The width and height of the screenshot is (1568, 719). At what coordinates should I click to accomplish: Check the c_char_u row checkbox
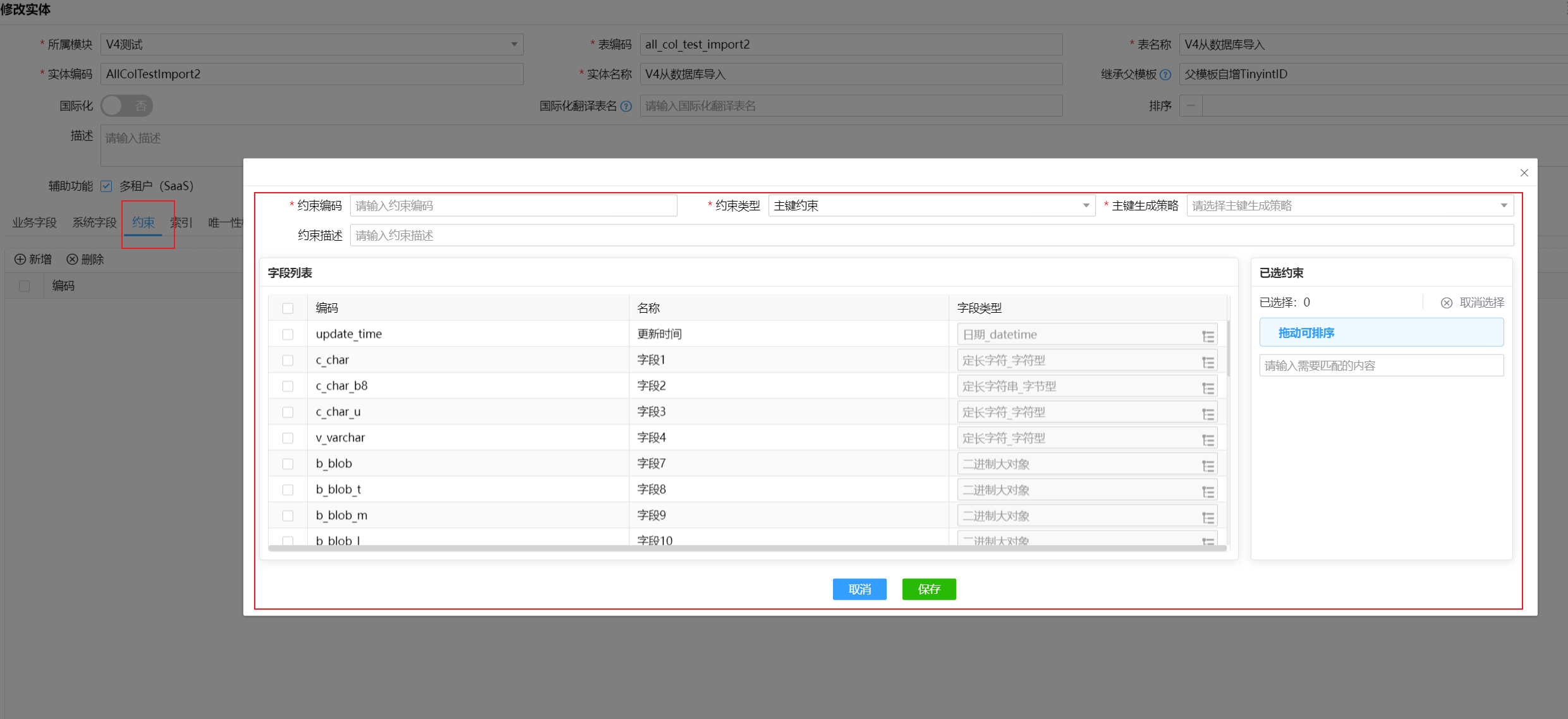coord(288,412)
